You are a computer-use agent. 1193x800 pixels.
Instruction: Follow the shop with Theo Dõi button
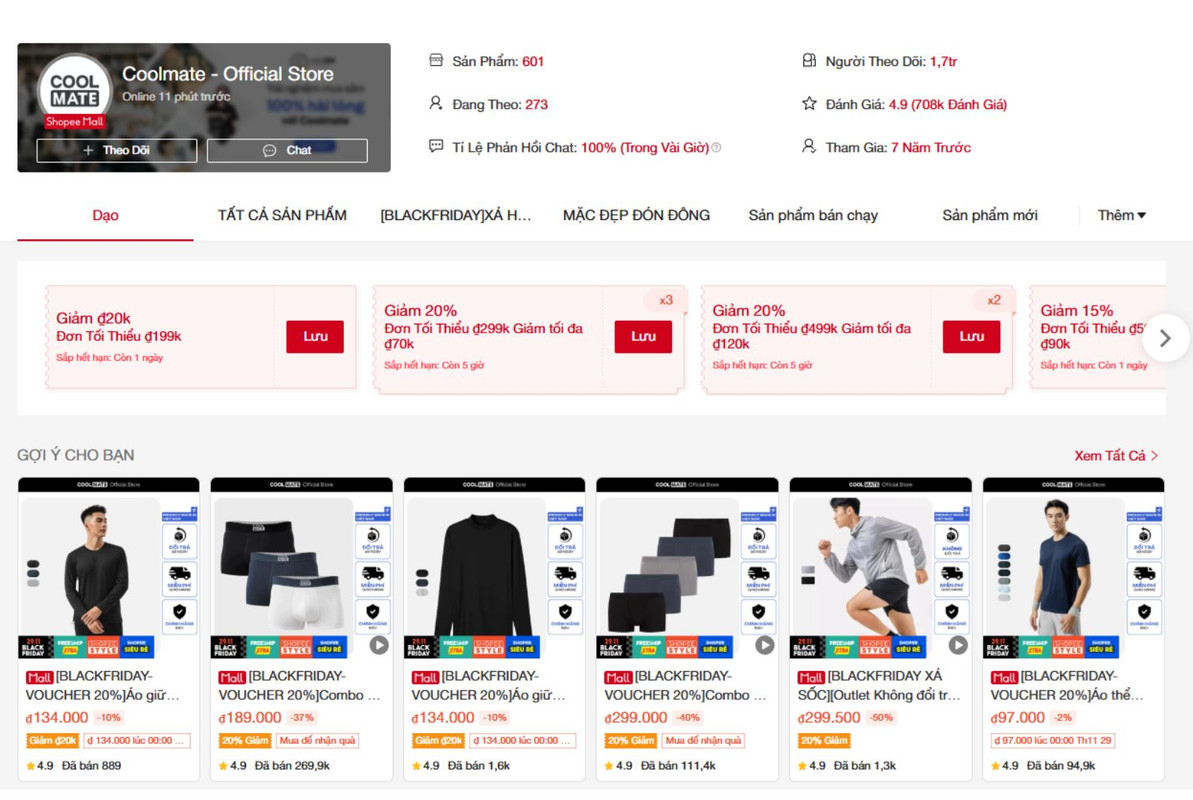(116, 151)
